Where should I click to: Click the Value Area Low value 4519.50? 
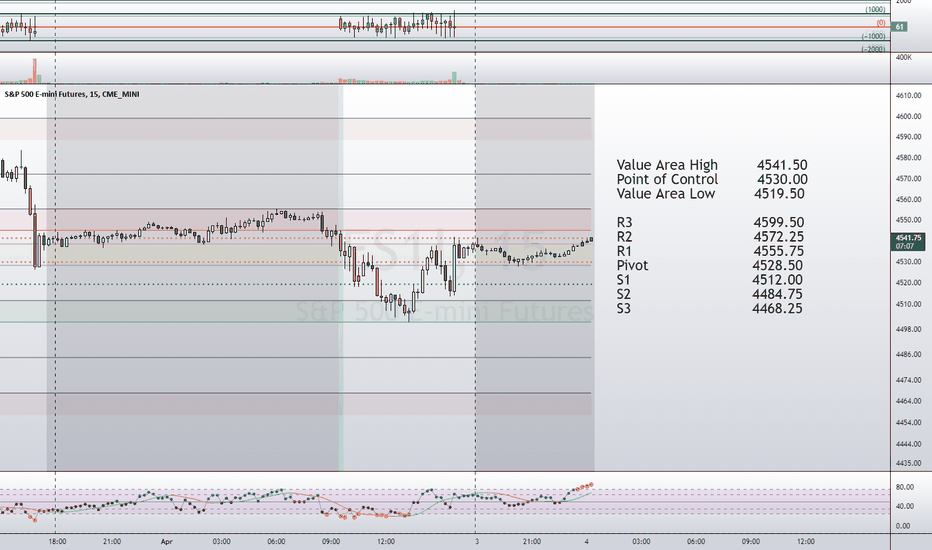pyautogui.click(x=779, y=193)
